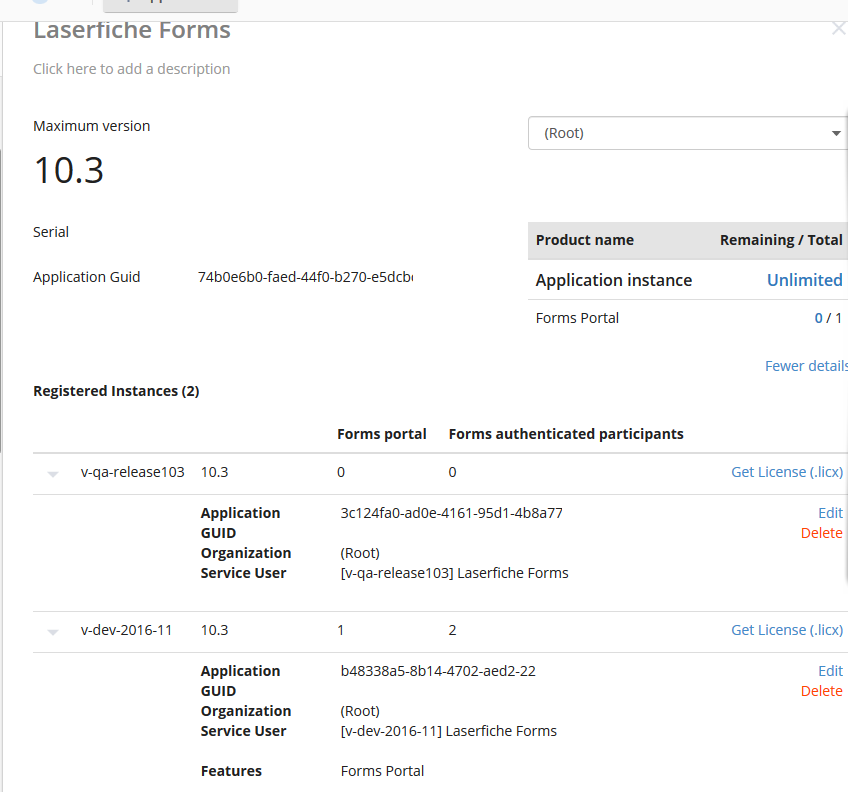Select the Application instance row label
The height and width of the screenshot is (792, 848).
coord(614,280)
